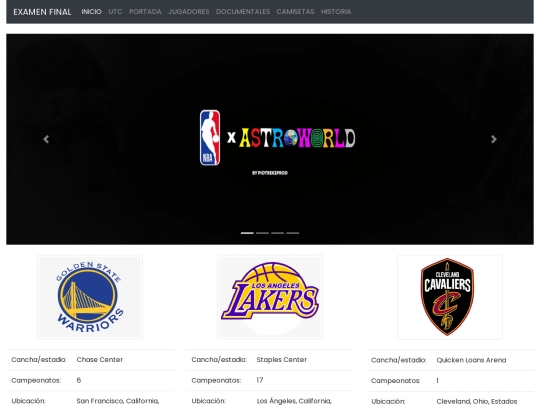Open the Golden State Warriors logo image
Image resolution: width=540 pixels, height=405 pixels.
coord(90,297)
